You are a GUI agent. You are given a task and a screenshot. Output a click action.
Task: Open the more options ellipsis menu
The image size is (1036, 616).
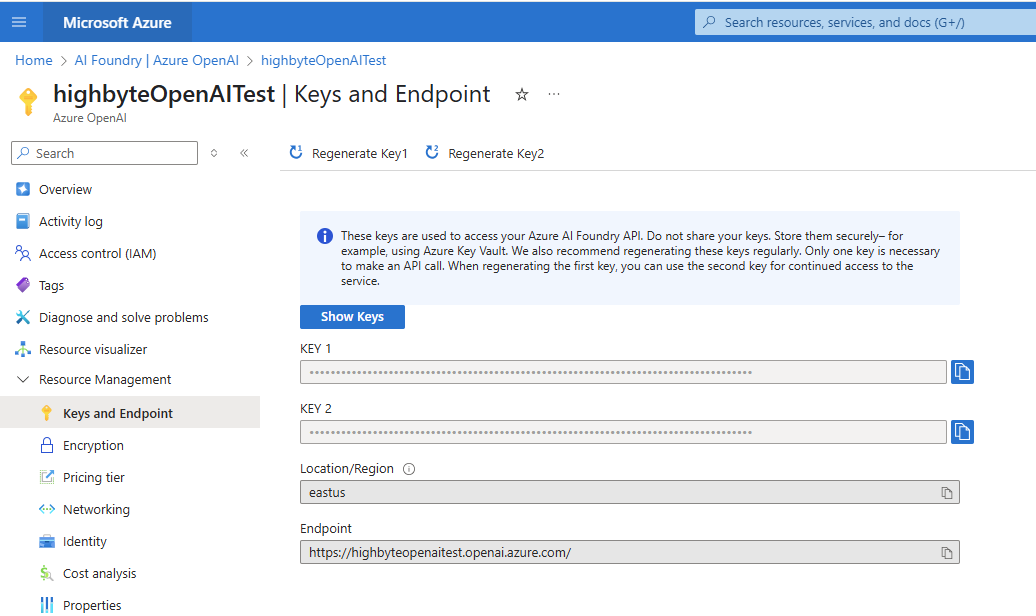click(x=554, y=95)
